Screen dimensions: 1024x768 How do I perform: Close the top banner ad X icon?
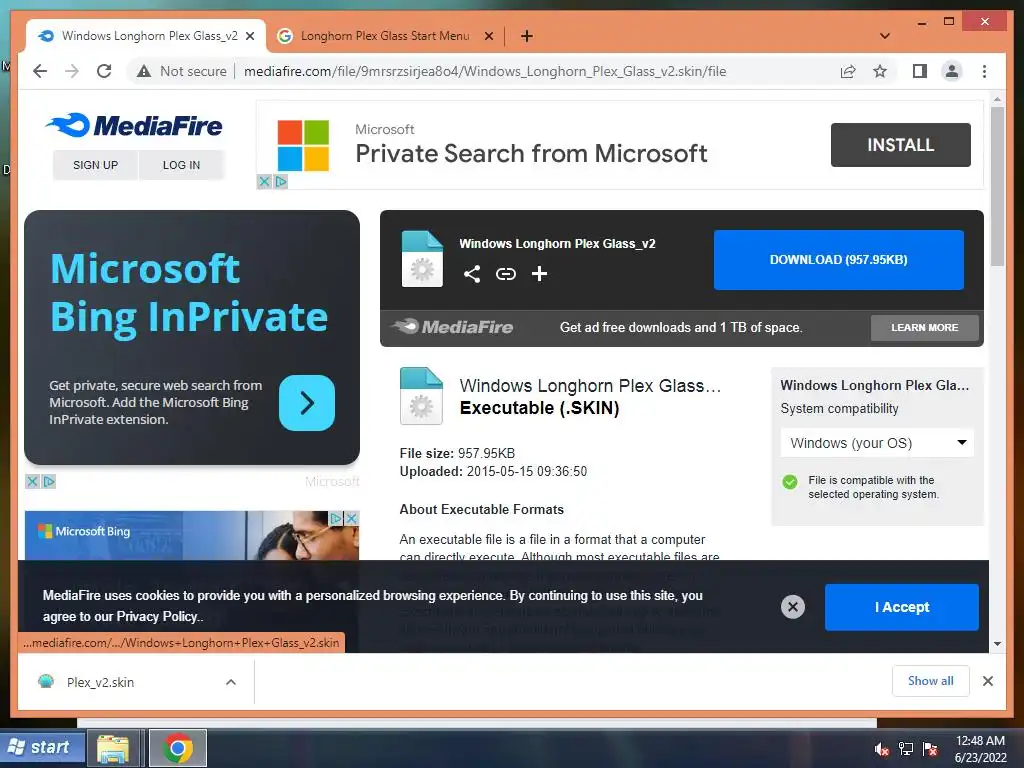(264, 182)
